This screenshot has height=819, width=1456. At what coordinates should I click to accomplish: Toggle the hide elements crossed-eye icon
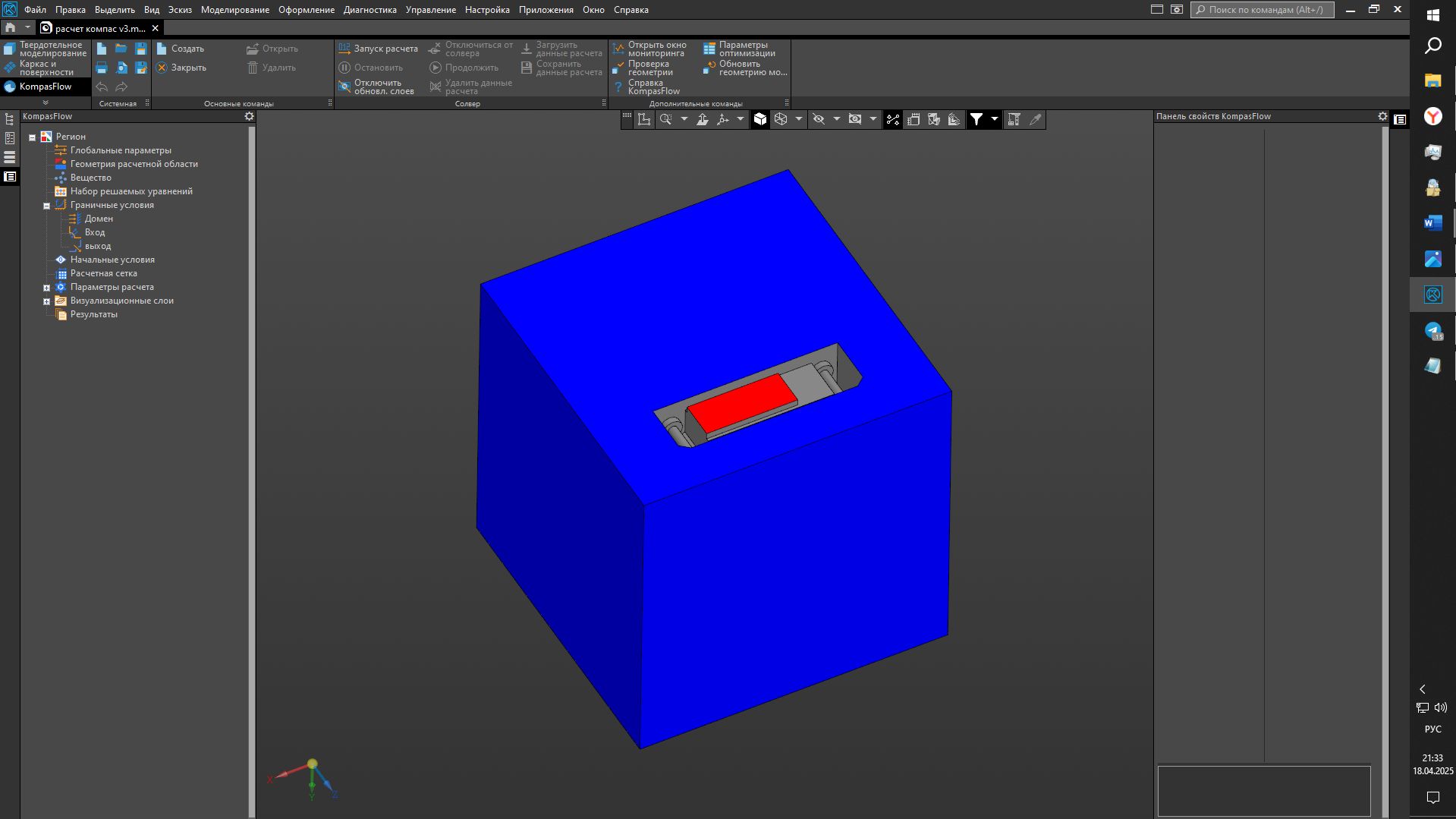[819, 119]
